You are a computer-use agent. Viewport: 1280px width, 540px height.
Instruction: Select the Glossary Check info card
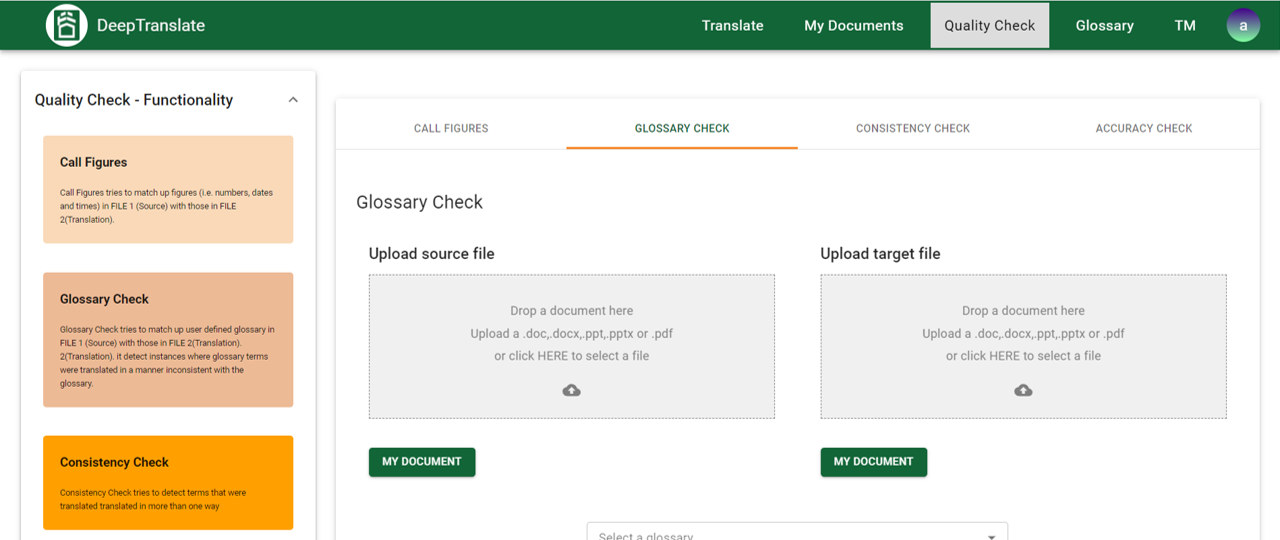tap(168, 340)
